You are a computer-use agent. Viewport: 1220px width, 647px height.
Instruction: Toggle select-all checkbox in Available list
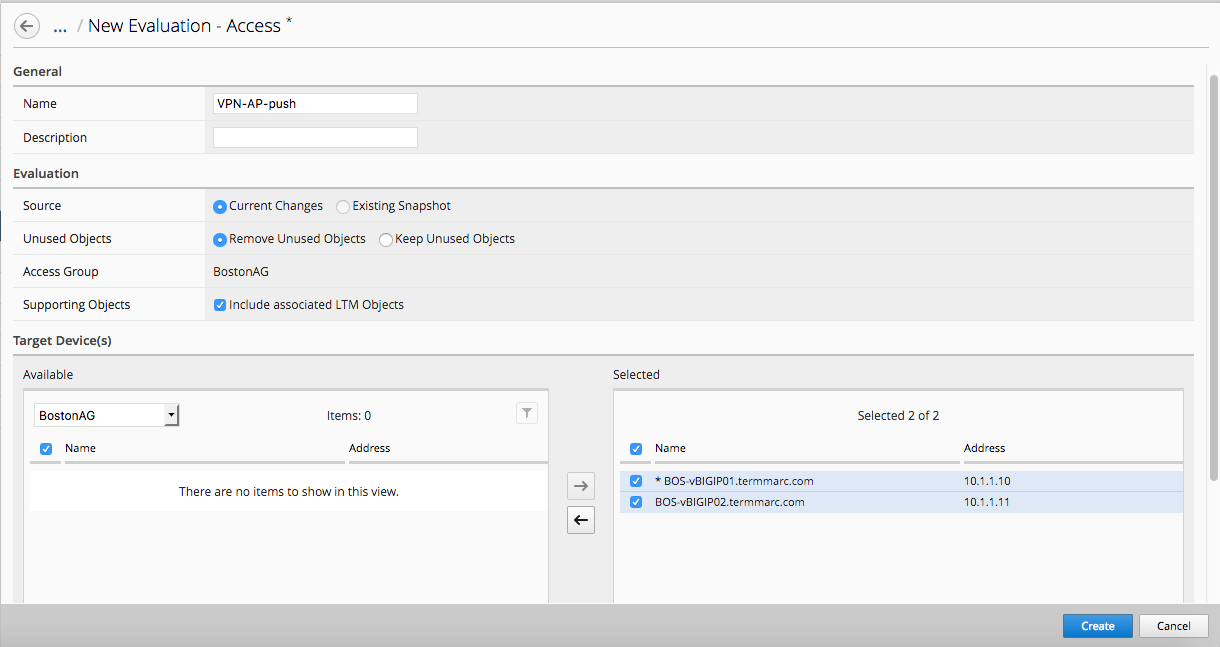46,449
